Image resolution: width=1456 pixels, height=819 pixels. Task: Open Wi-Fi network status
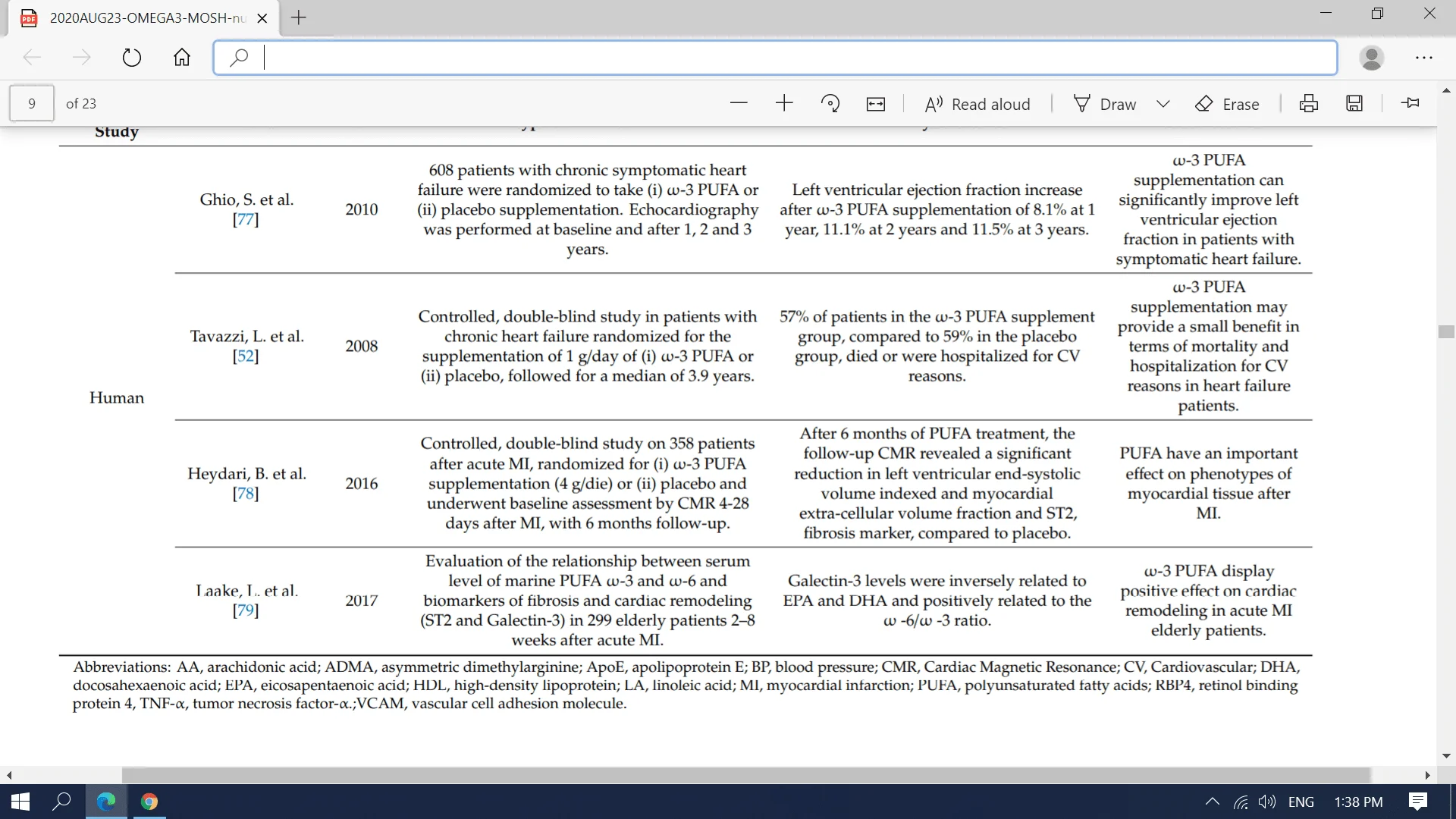(1241, 802)
